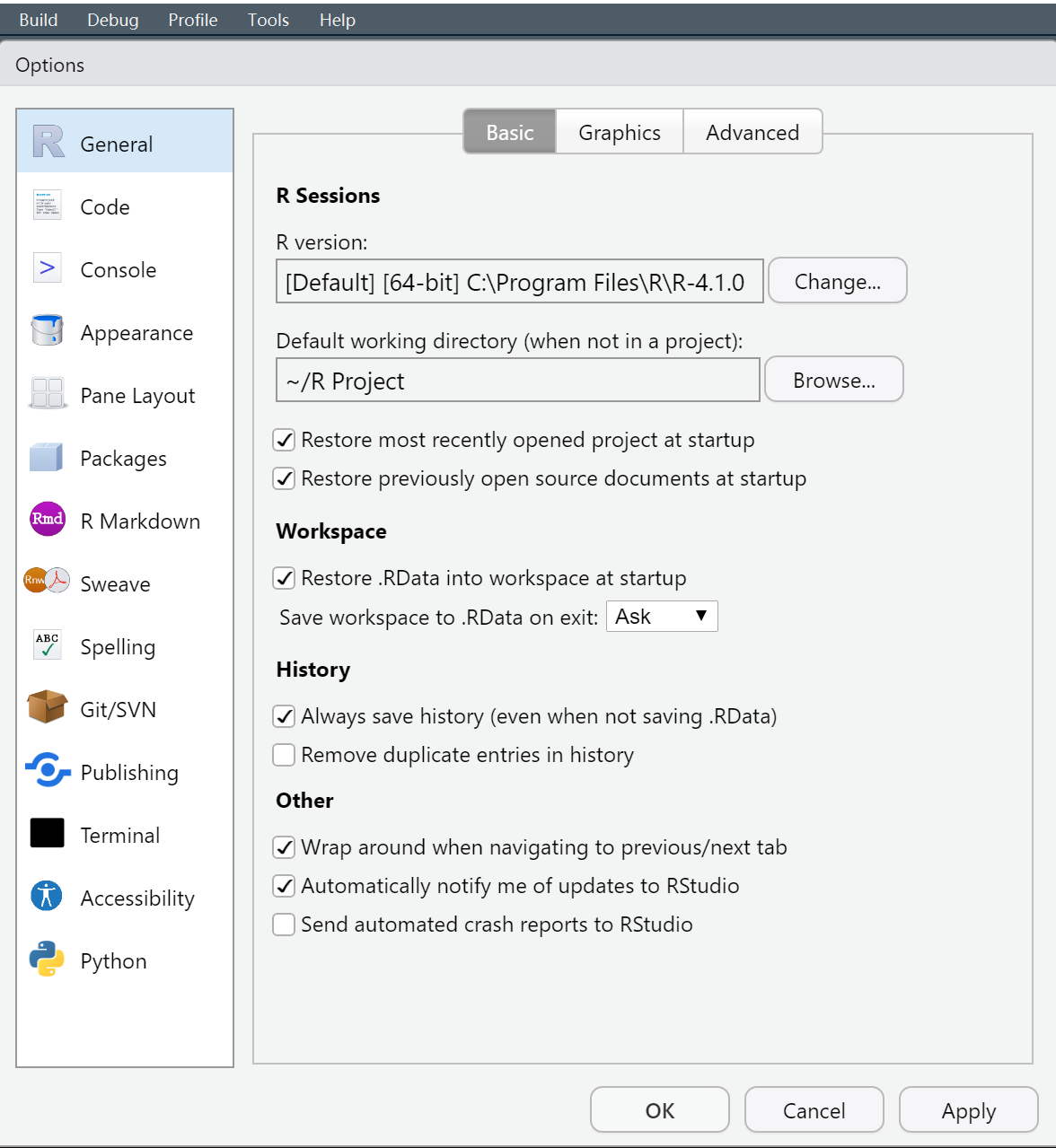Enable Remove duplicate entries in history
1056x1148 pixels.
pos(284,755)
